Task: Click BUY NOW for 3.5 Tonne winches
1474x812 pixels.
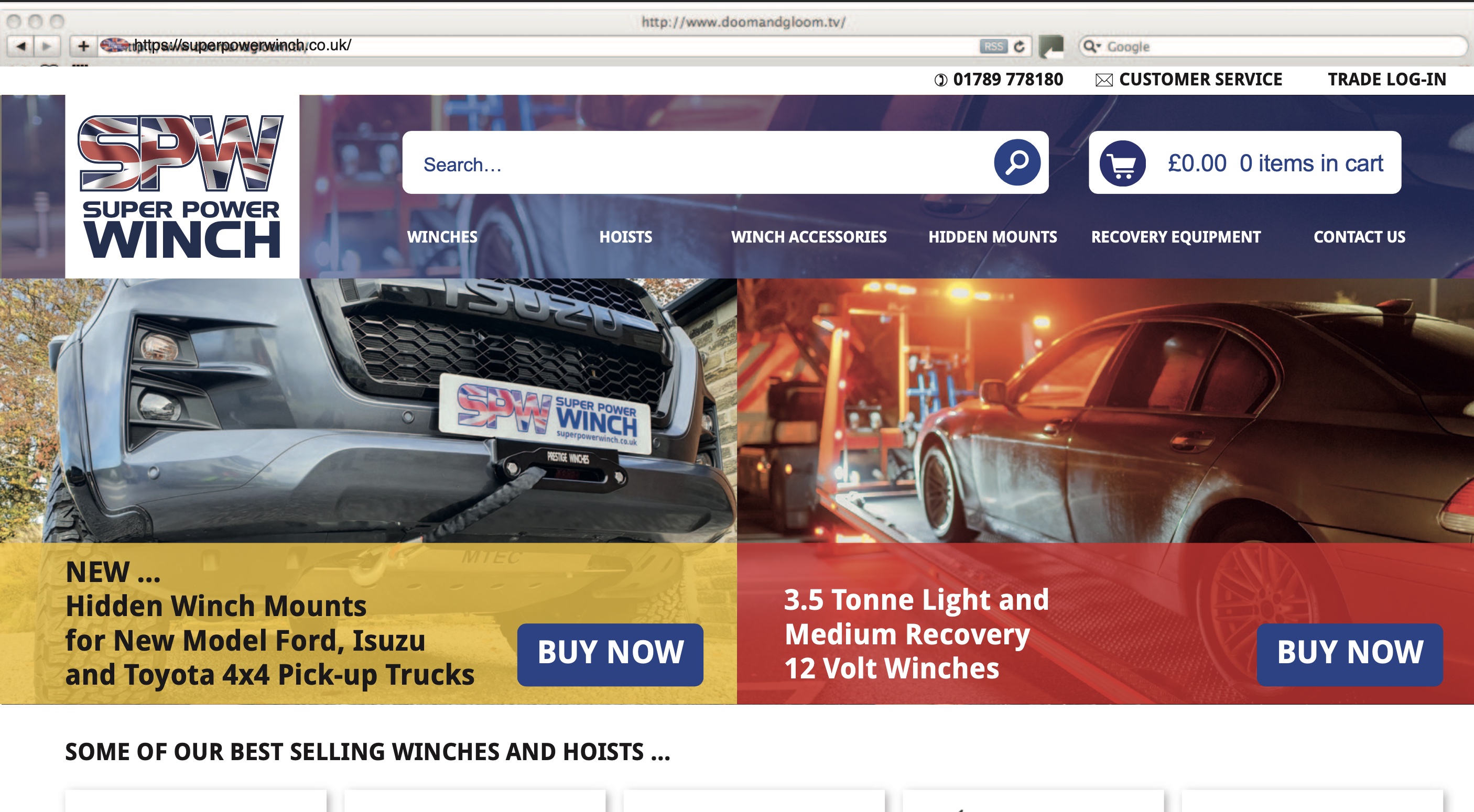Action: tap(1350, 654)
